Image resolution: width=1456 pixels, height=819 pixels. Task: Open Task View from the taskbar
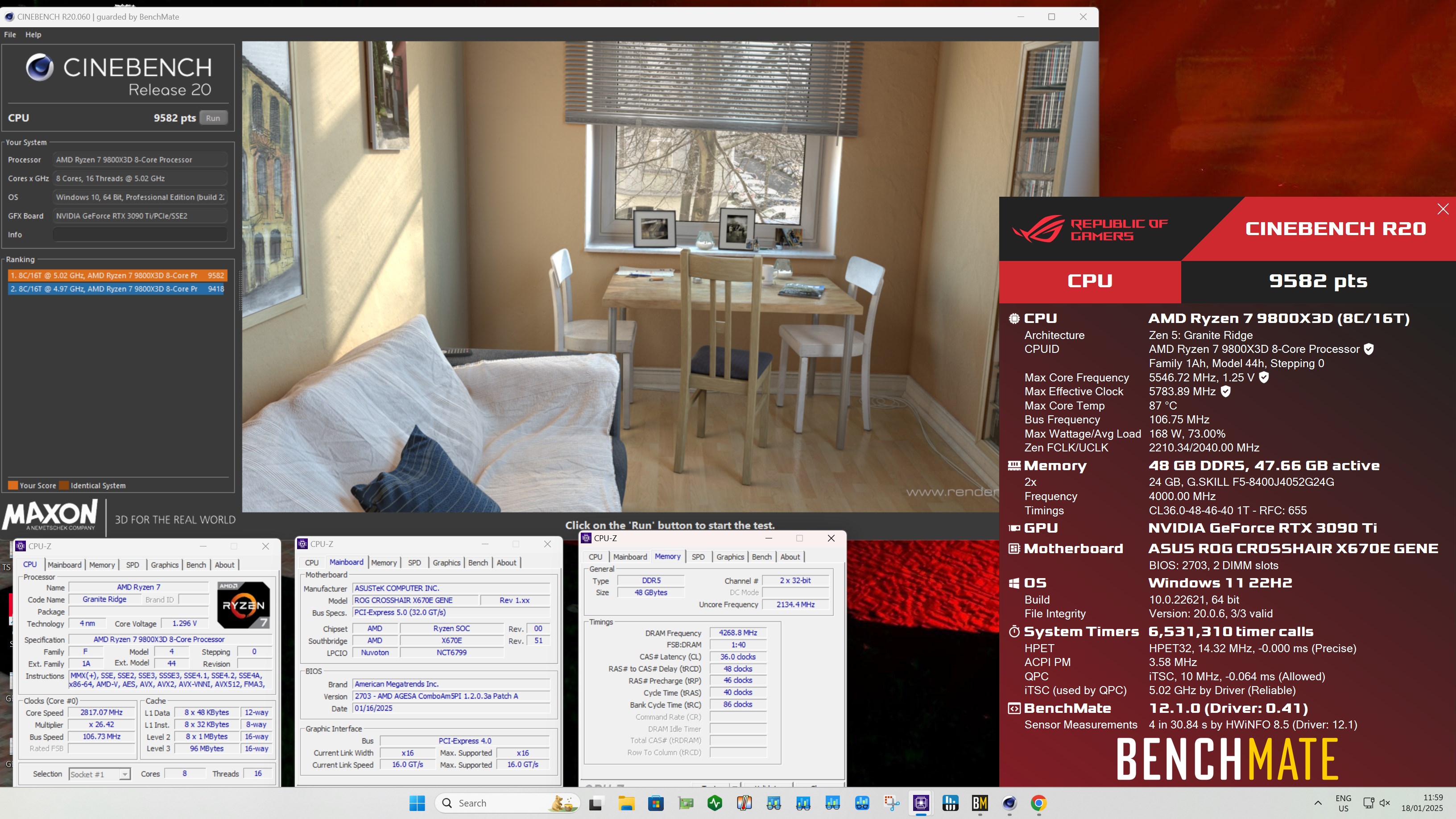(x=596, y=803)
